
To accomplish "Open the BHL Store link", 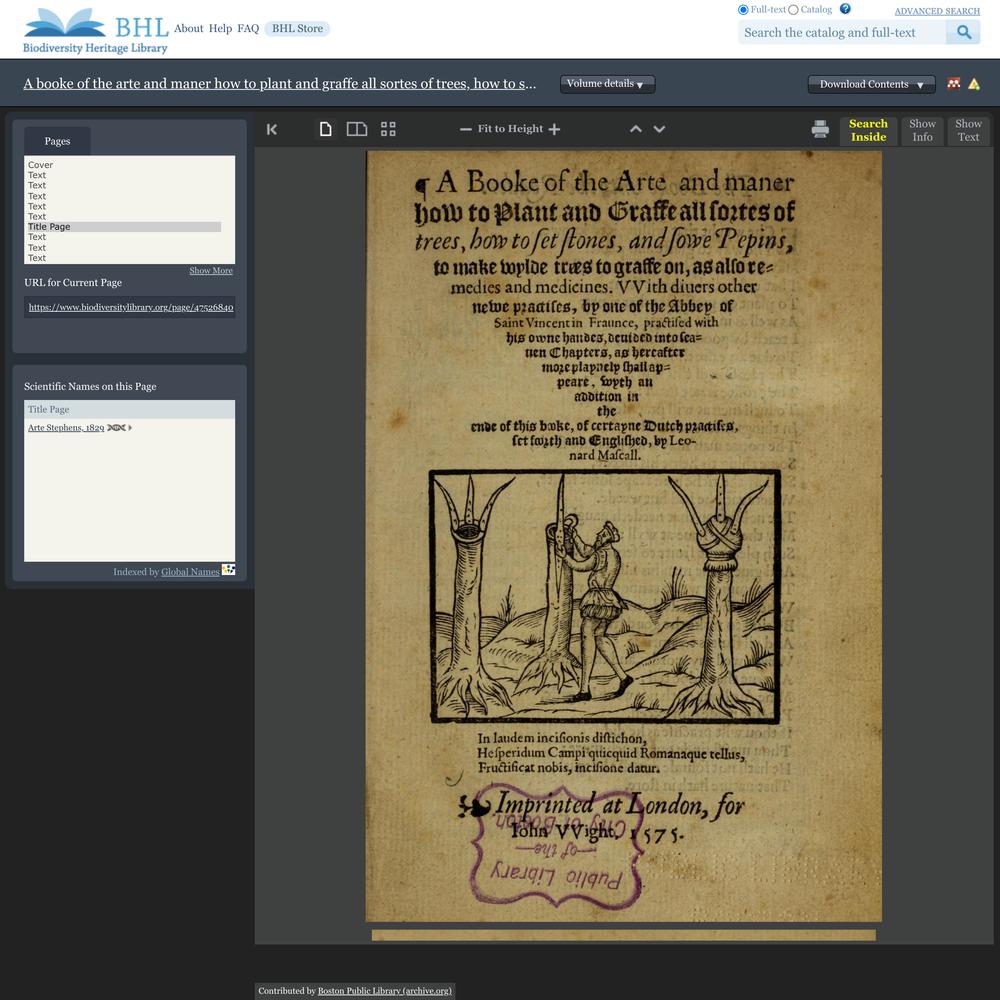I will coord(297,28).
